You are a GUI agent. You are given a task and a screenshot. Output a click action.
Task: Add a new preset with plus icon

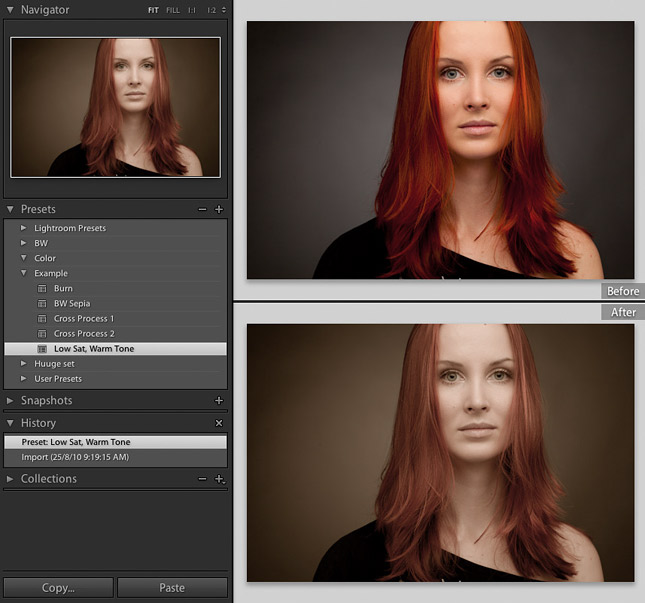pyautogui.click(x=219, y=209)
